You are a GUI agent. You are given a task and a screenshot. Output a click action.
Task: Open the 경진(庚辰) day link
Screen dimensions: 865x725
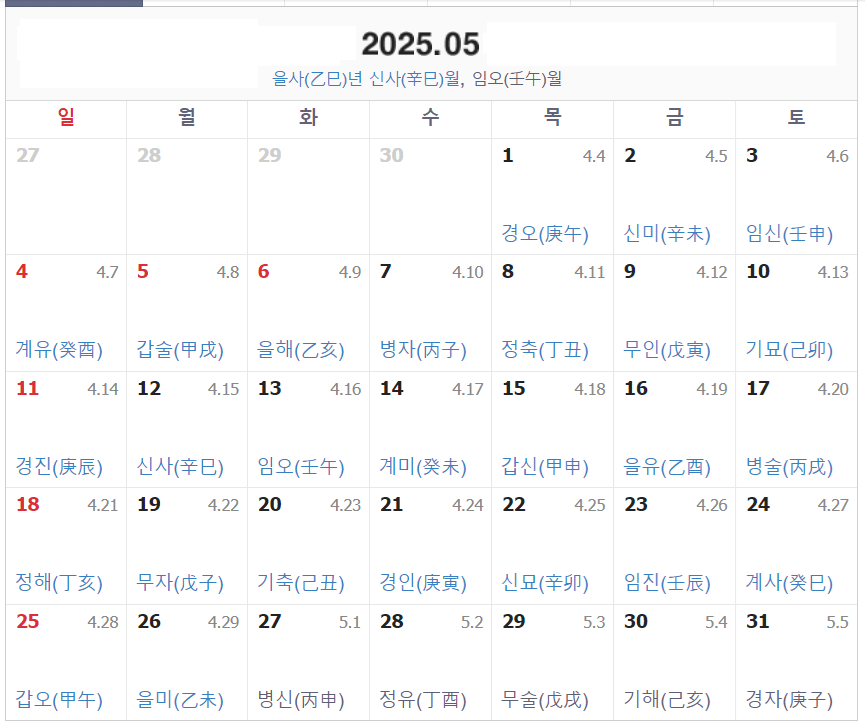tap(59, 467)
